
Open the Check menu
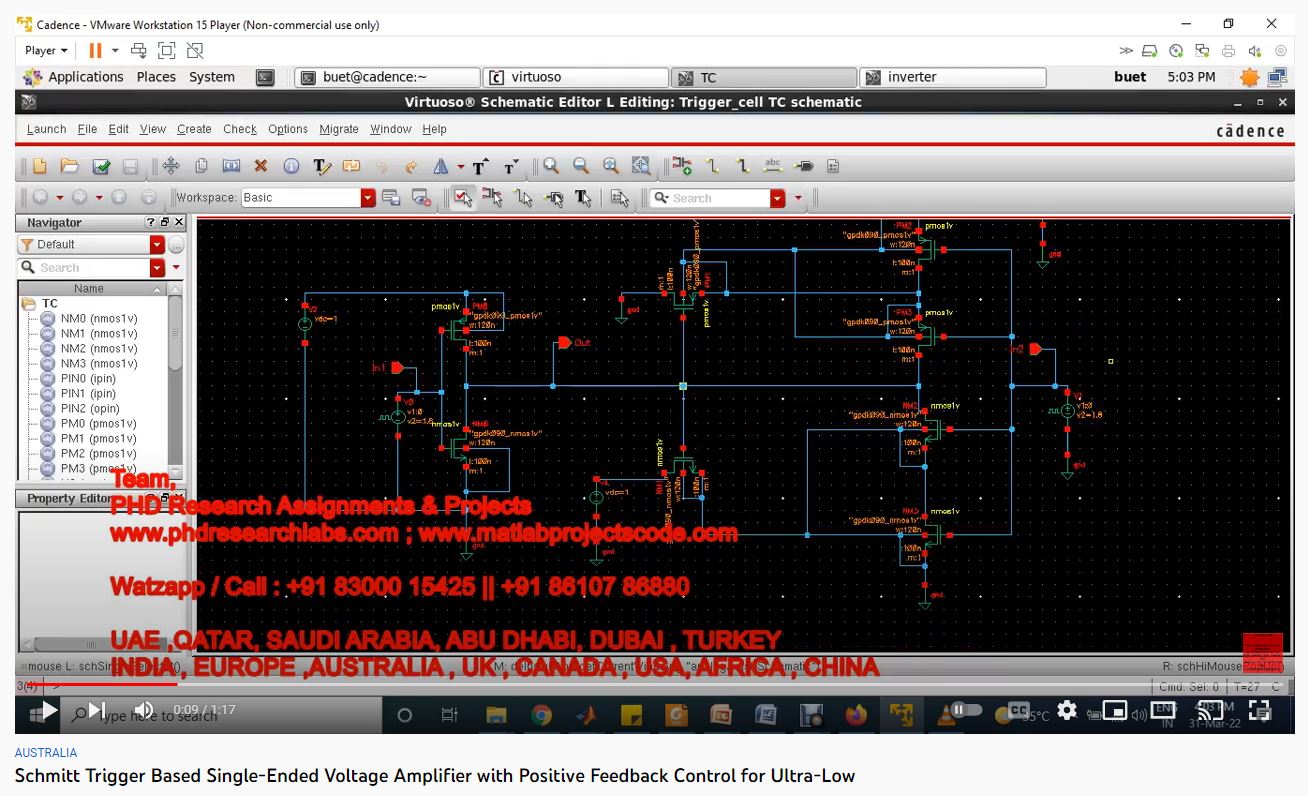240,129
